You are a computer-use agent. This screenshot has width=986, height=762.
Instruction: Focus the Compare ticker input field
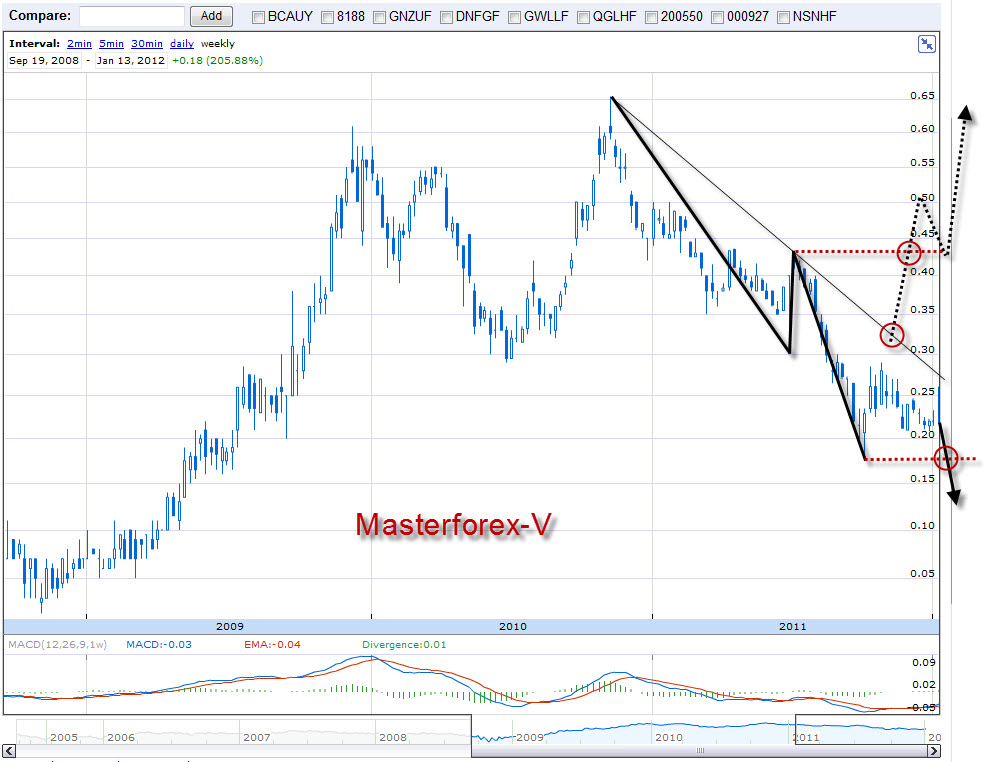coord(132,16)
